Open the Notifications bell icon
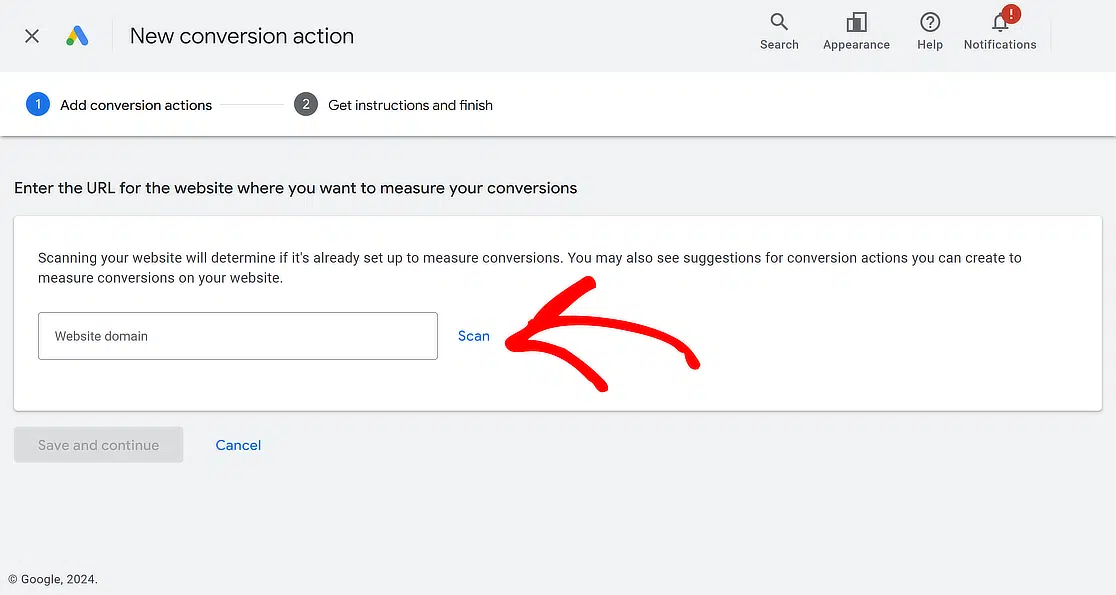Image resolution: width=1116 pixels, height=595 pixels. coord(999,23)
